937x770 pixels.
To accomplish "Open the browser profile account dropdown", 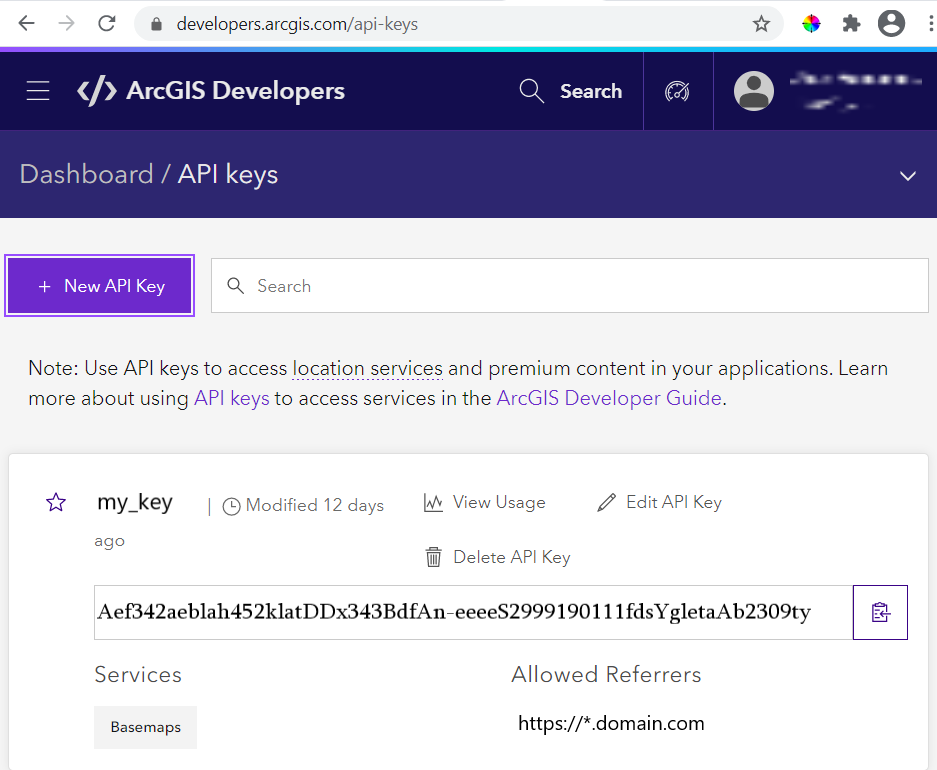I will pos(891,23).
